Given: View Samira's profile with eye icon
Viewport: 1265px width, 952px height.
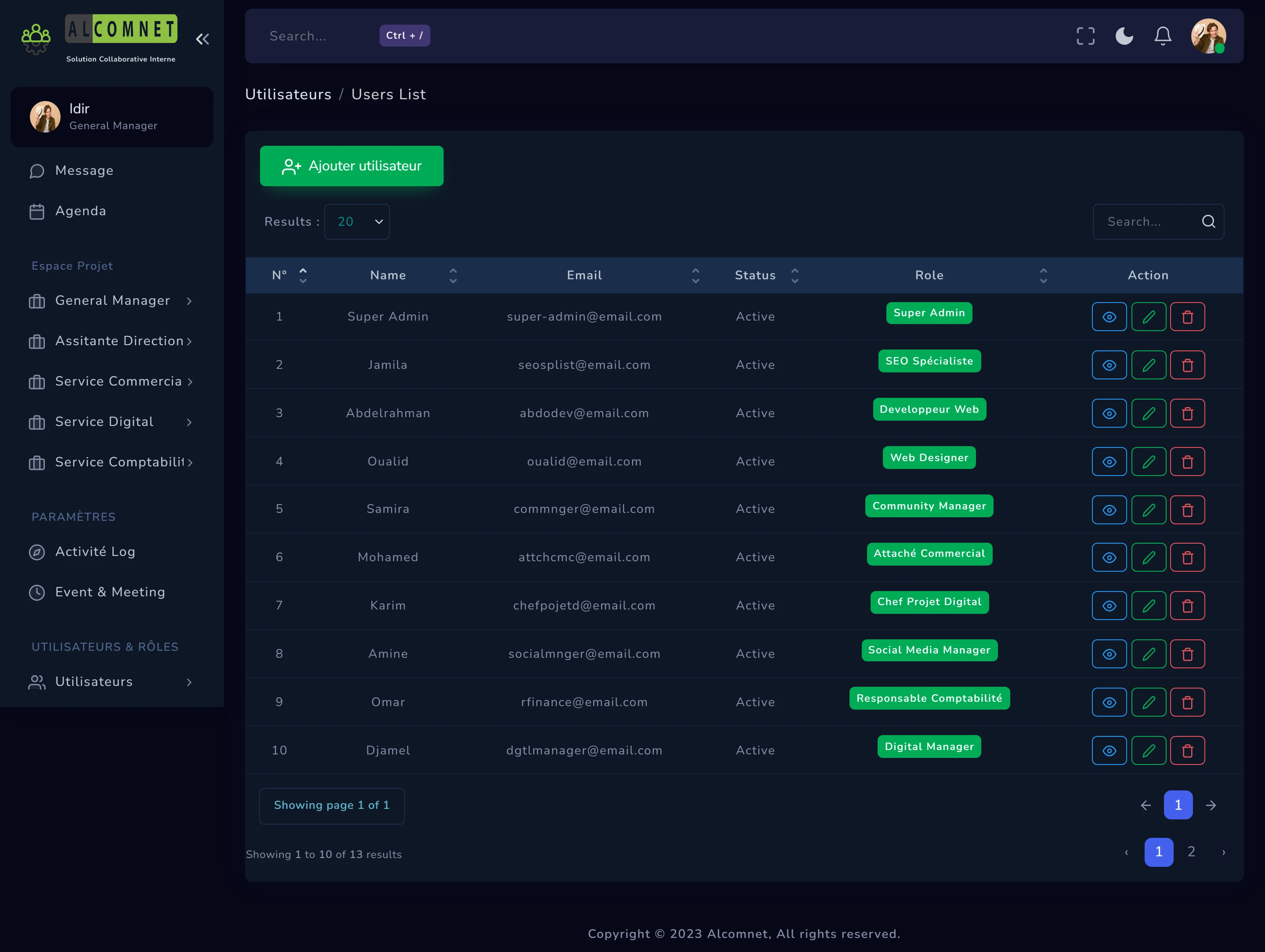Looking at the screenshot, I should (x=1109, y=510).
